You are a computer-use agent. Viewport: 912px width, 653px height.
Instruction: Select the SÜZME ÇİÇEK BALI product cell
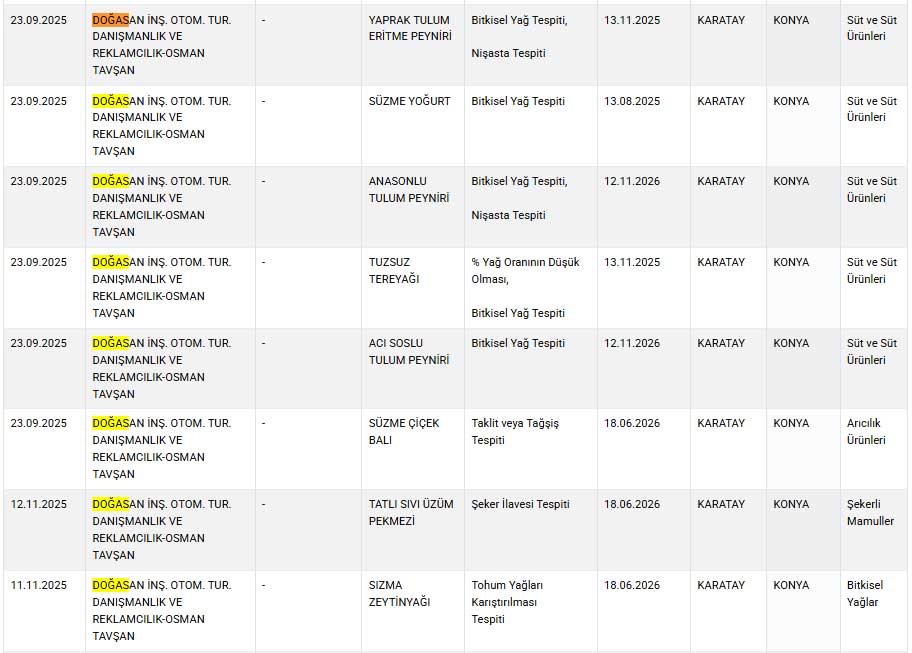[404, 432]
